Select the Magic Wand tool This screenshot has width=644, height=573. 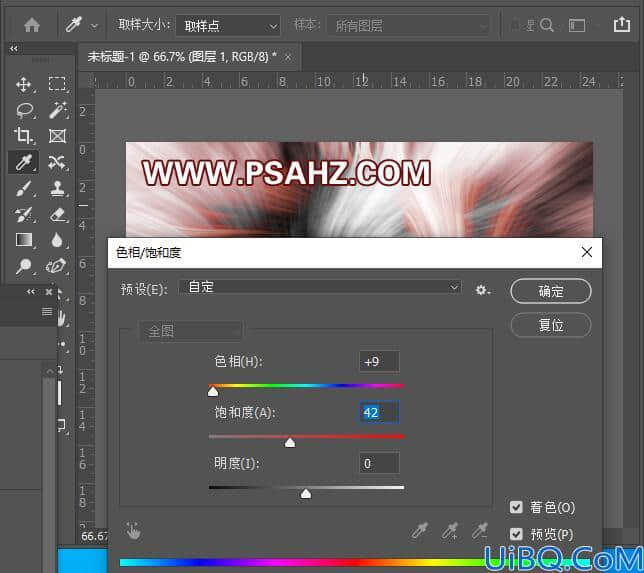point(58,110)
